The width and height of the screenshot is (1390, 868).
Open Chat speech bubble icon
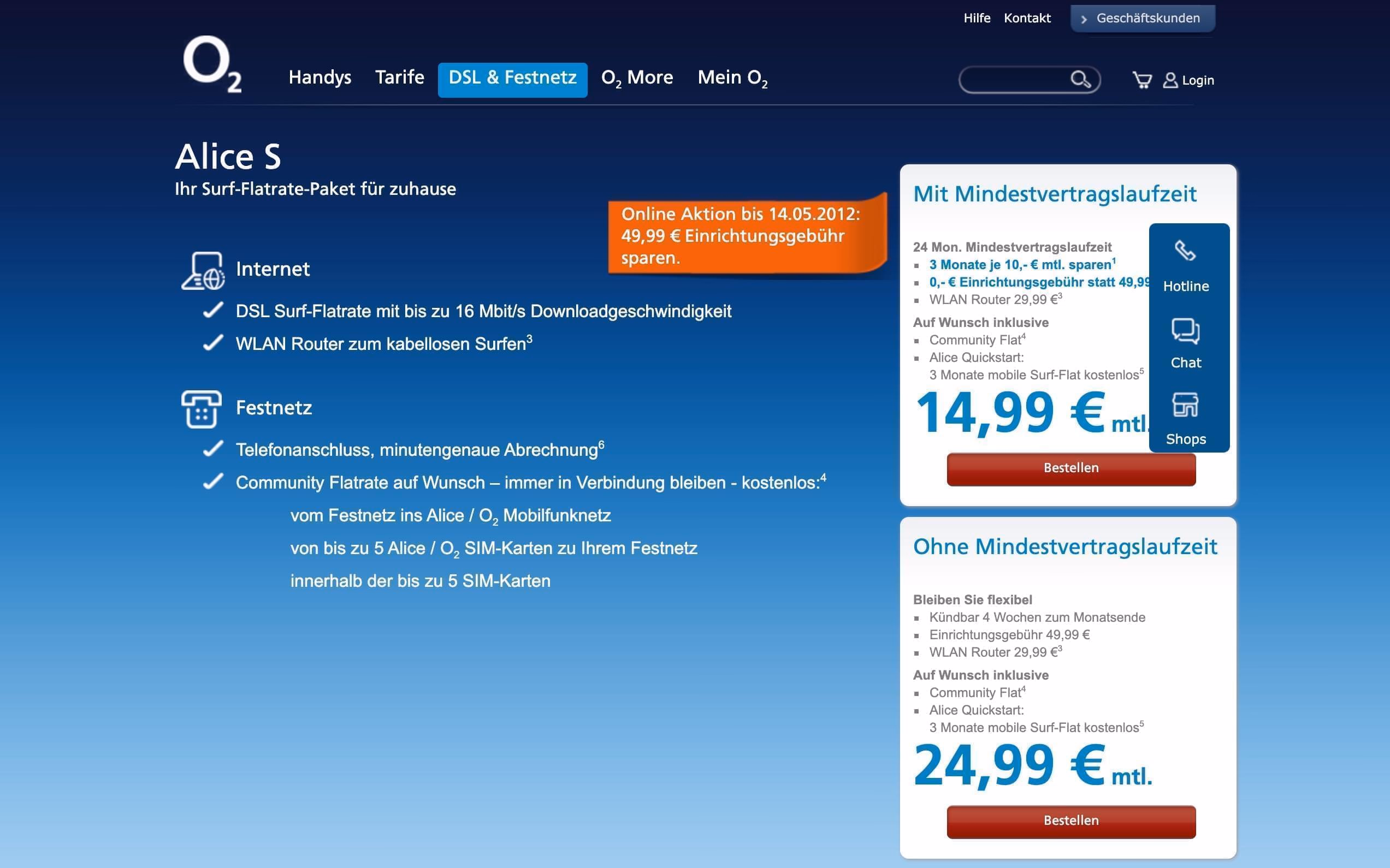pyautogui.click(x=1185, y=331)
